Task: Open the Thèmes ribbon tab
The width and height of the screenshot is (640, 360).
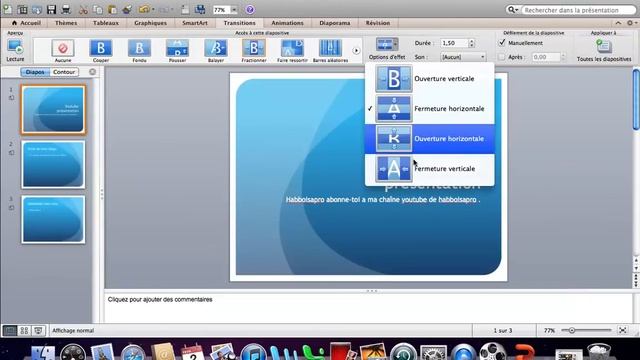Action: pyautogui.click(x=66, y=23)
